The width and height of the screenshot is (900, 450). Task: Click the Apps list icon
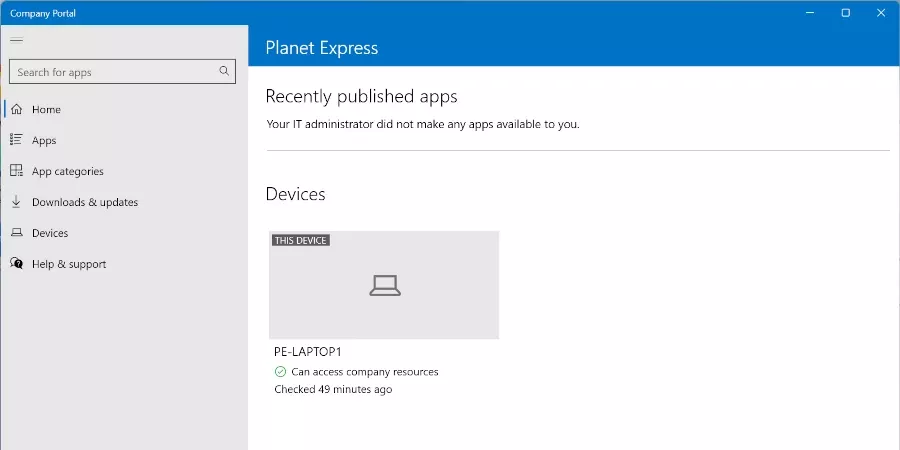click(x=16, y=141)
